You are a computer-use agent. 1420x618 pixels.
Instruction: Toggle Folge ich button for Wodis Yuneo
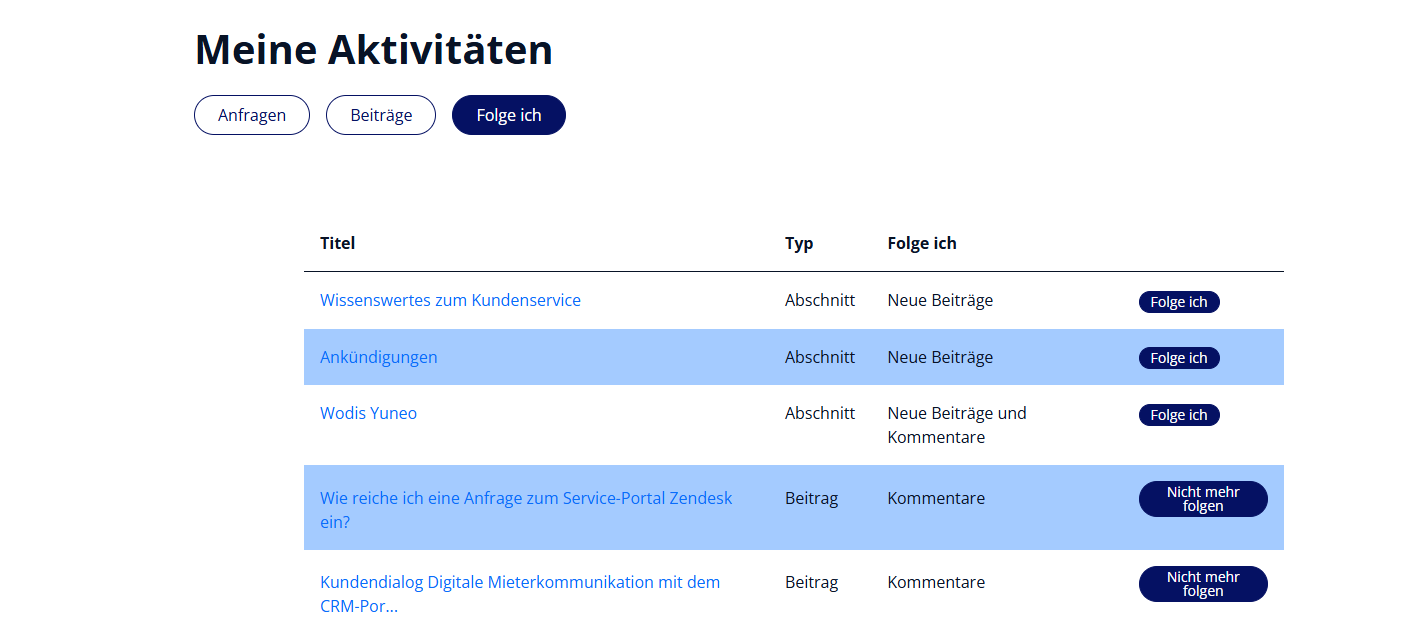(1179, 415)
